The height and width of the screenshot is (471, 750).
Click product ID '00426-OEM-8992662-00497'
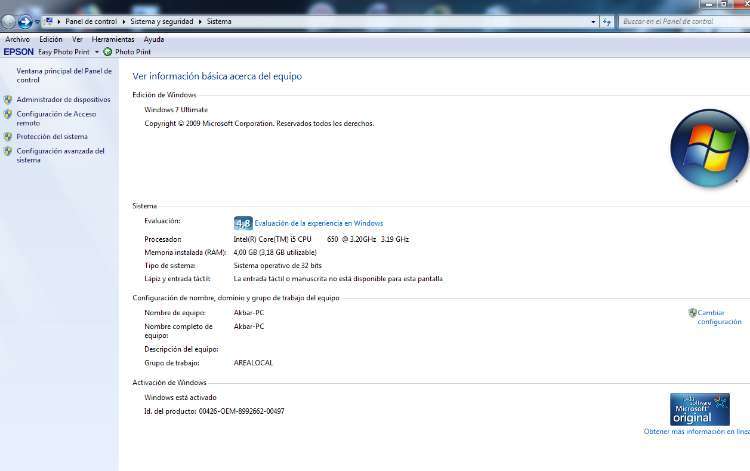coord(242,411)
